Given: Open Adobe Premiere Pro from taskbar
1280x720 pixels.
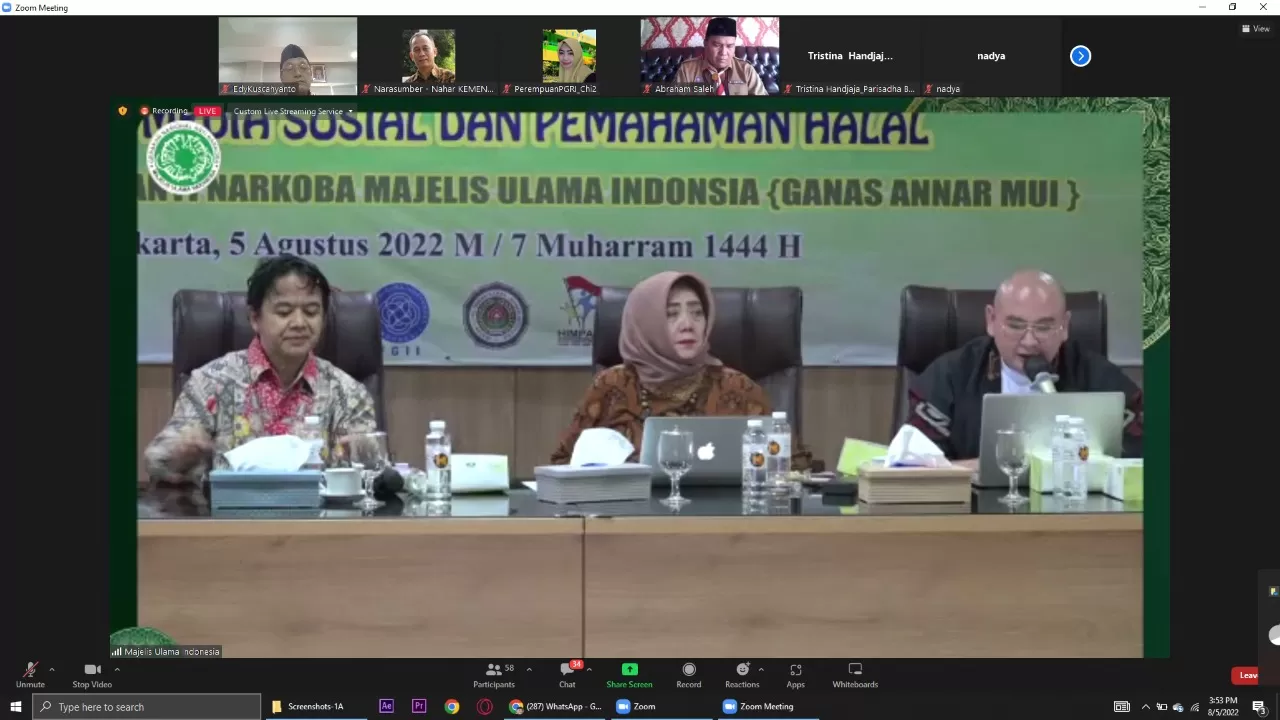Looking at the screenshot, I should (x=419, y=706).
